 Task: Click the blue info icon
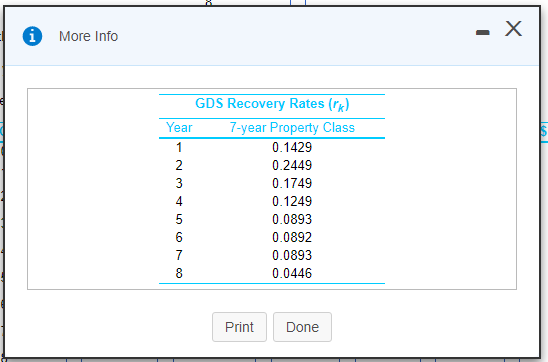[x=33, y=36]
